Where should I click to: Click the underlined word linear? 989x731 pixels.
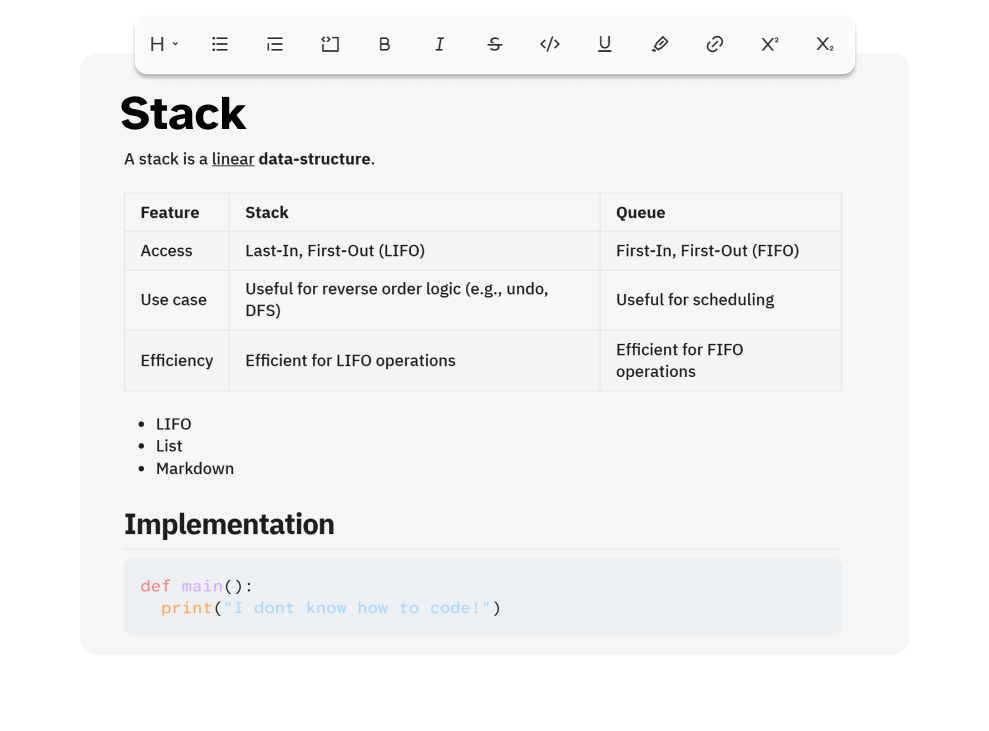pos(233,158)
